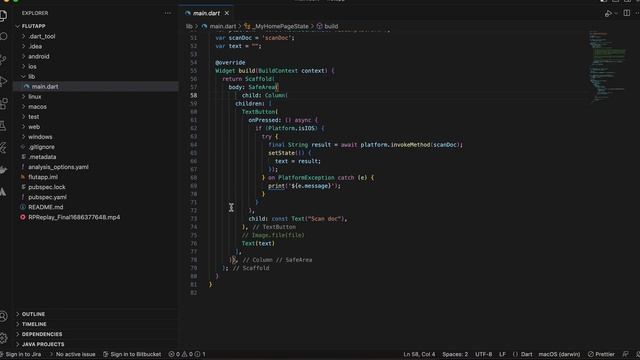The height and width of the screenshot is (360, 640).
Task: Click Sign in to Jira status item
Action: point(20,354)
